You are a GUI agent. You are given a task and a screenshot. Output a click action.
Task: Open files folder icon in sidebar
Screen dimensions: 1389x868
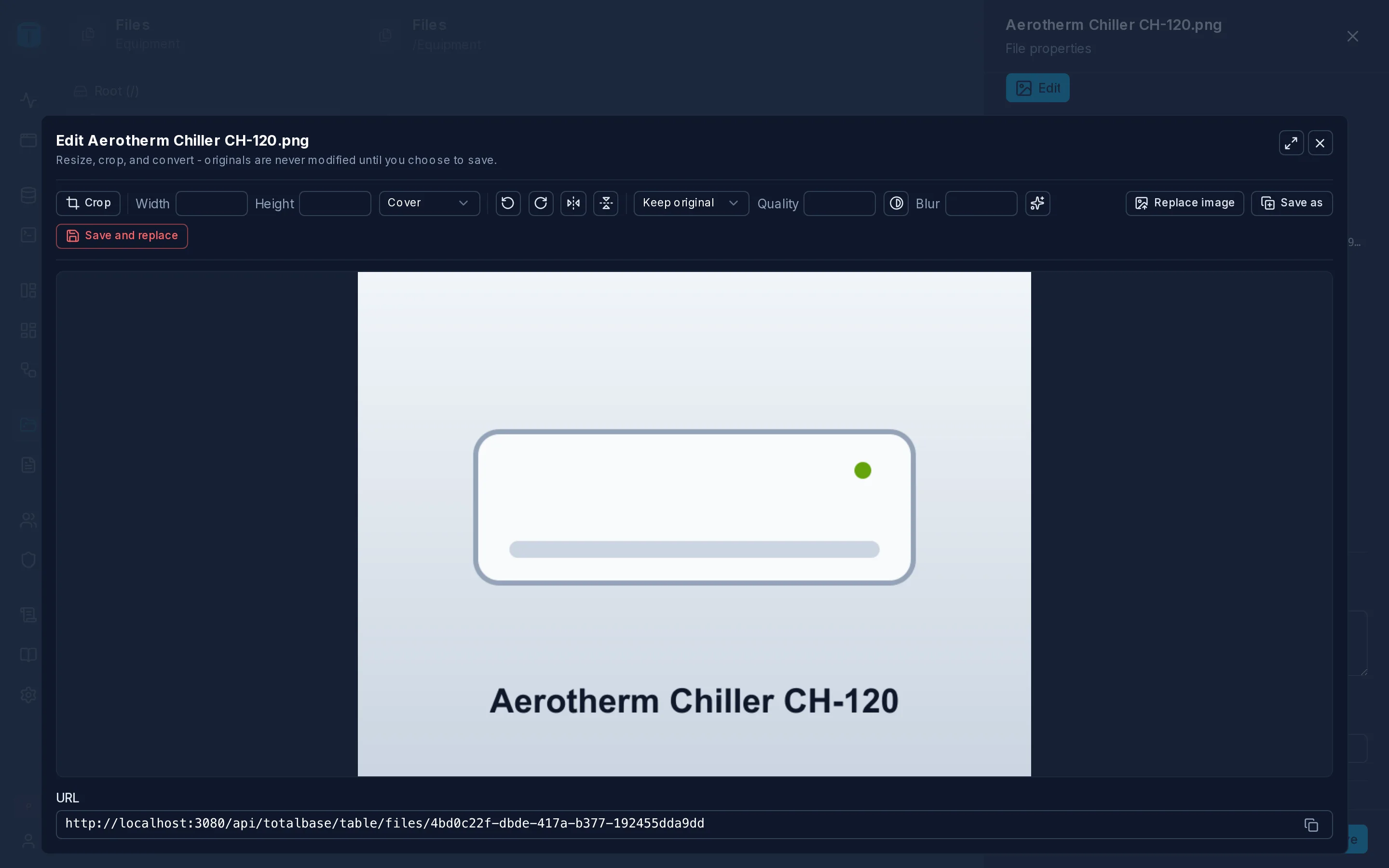(28, 425)
